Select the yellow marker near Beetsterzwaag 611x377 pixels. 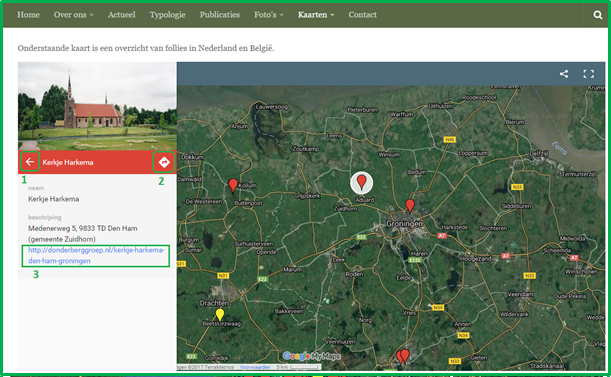220,315
